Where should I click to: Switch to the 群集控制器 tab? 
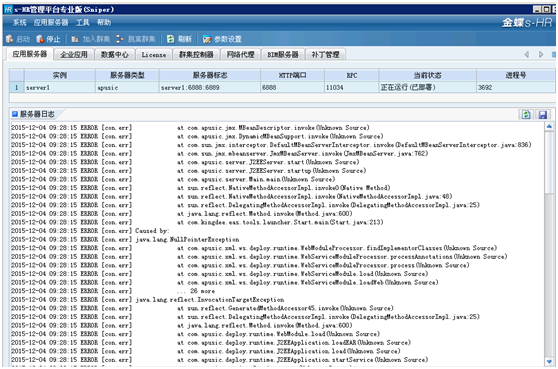tap(196, 54)
